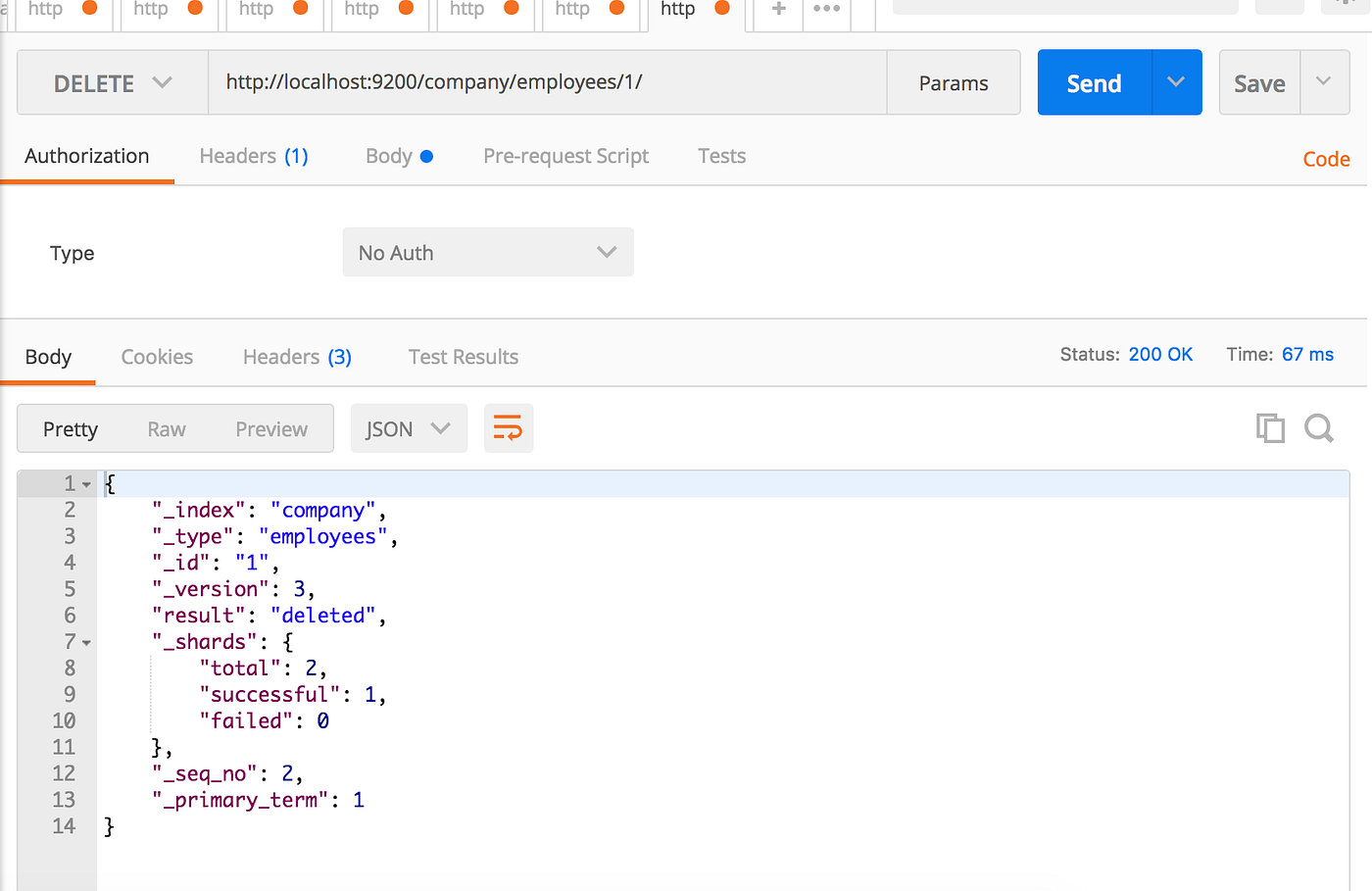Switch to Raw response view
1372x891 pixels.
[x=166, y=428]
